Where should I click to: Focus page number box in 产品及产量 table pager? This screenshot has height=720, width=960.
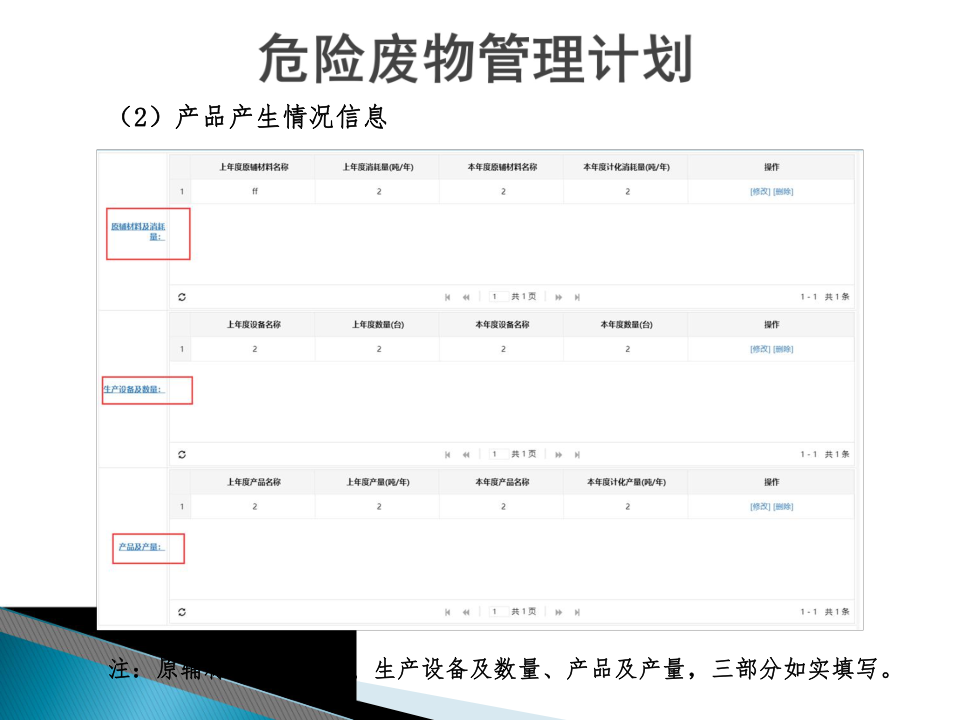pos(499,612)
